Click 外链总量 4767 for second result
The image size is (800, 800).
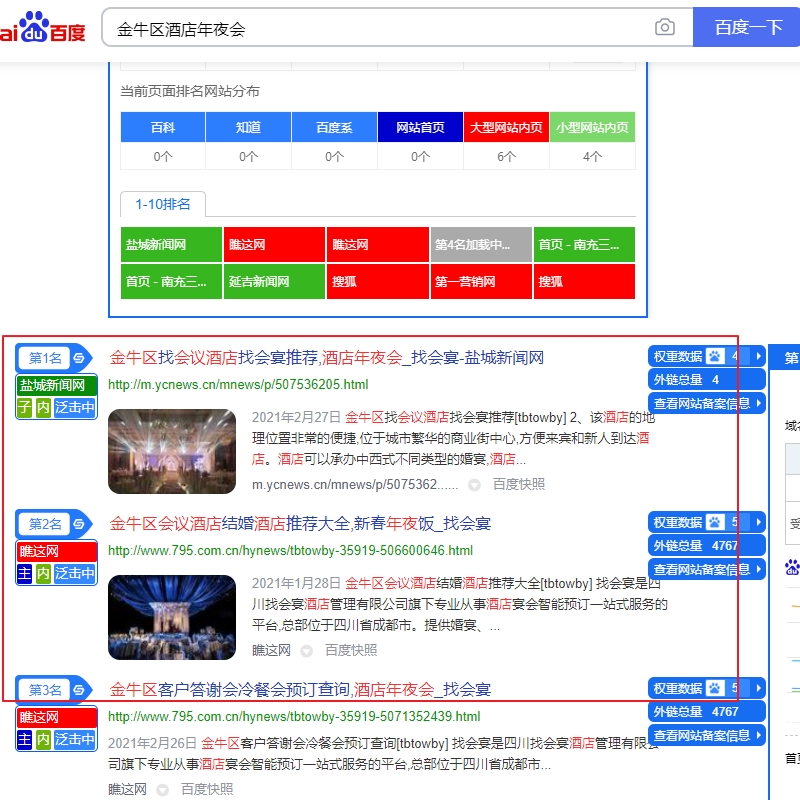(707, 545)
